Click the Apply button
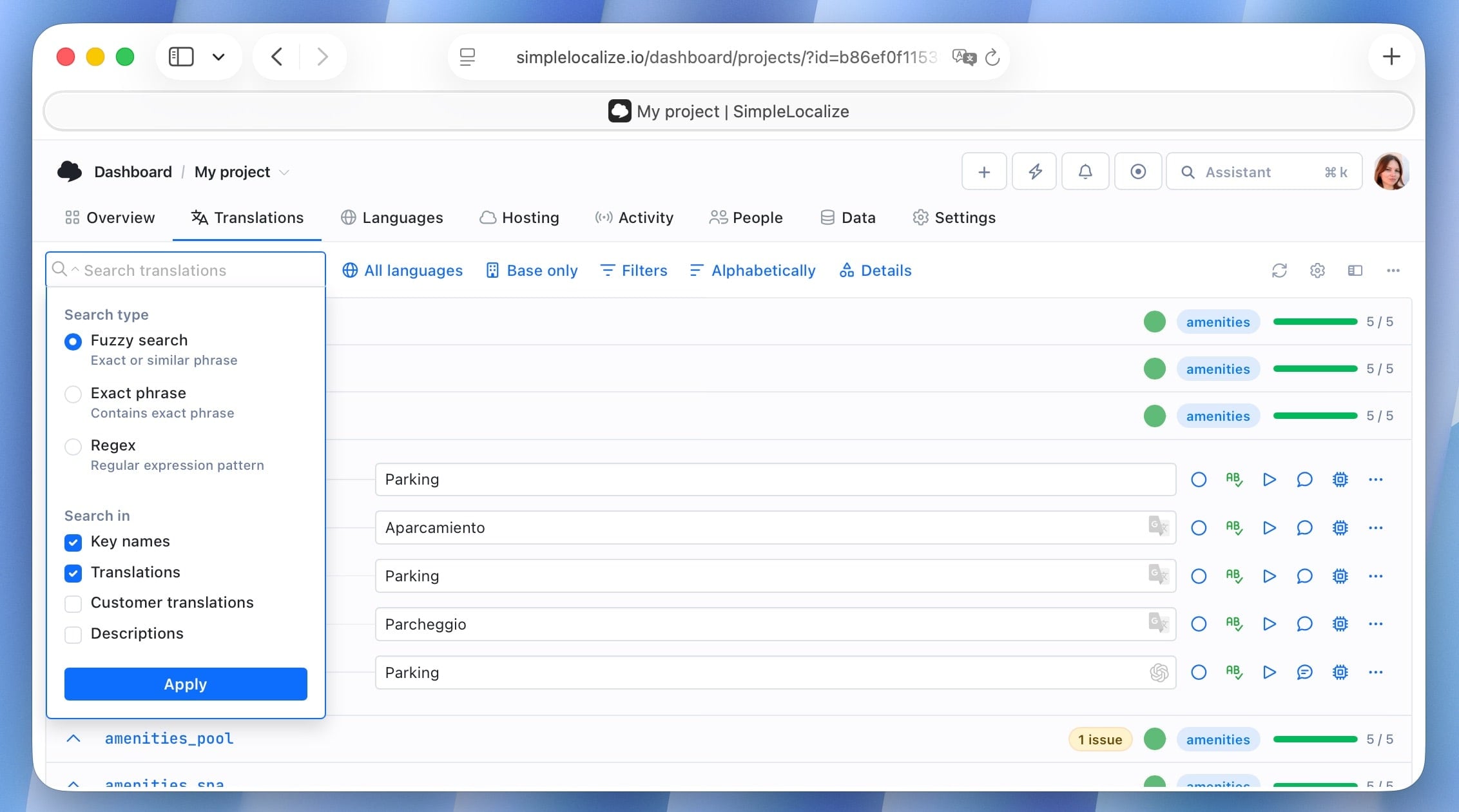The image size is (1459, 812). click(186, 684)
